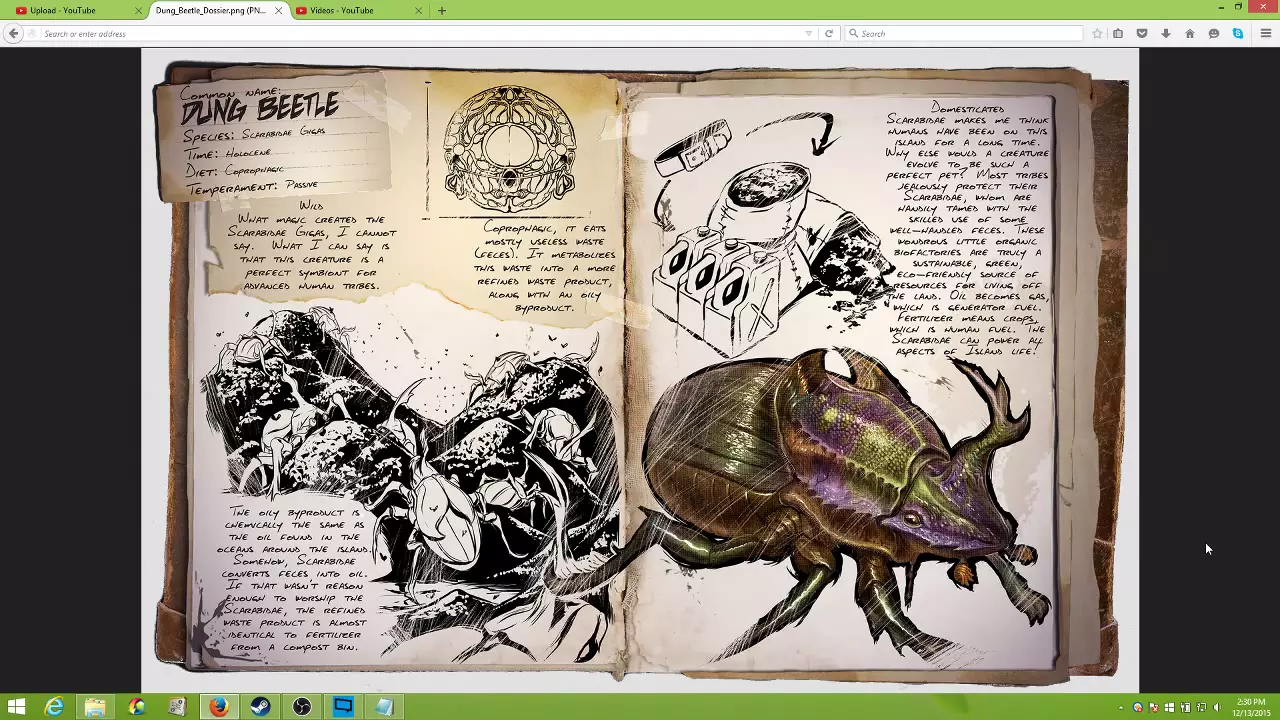The height and width of the screenshot is (720, 1280).
Task: Click the round blue-orange tray icon
Action: pos(1137,708)
